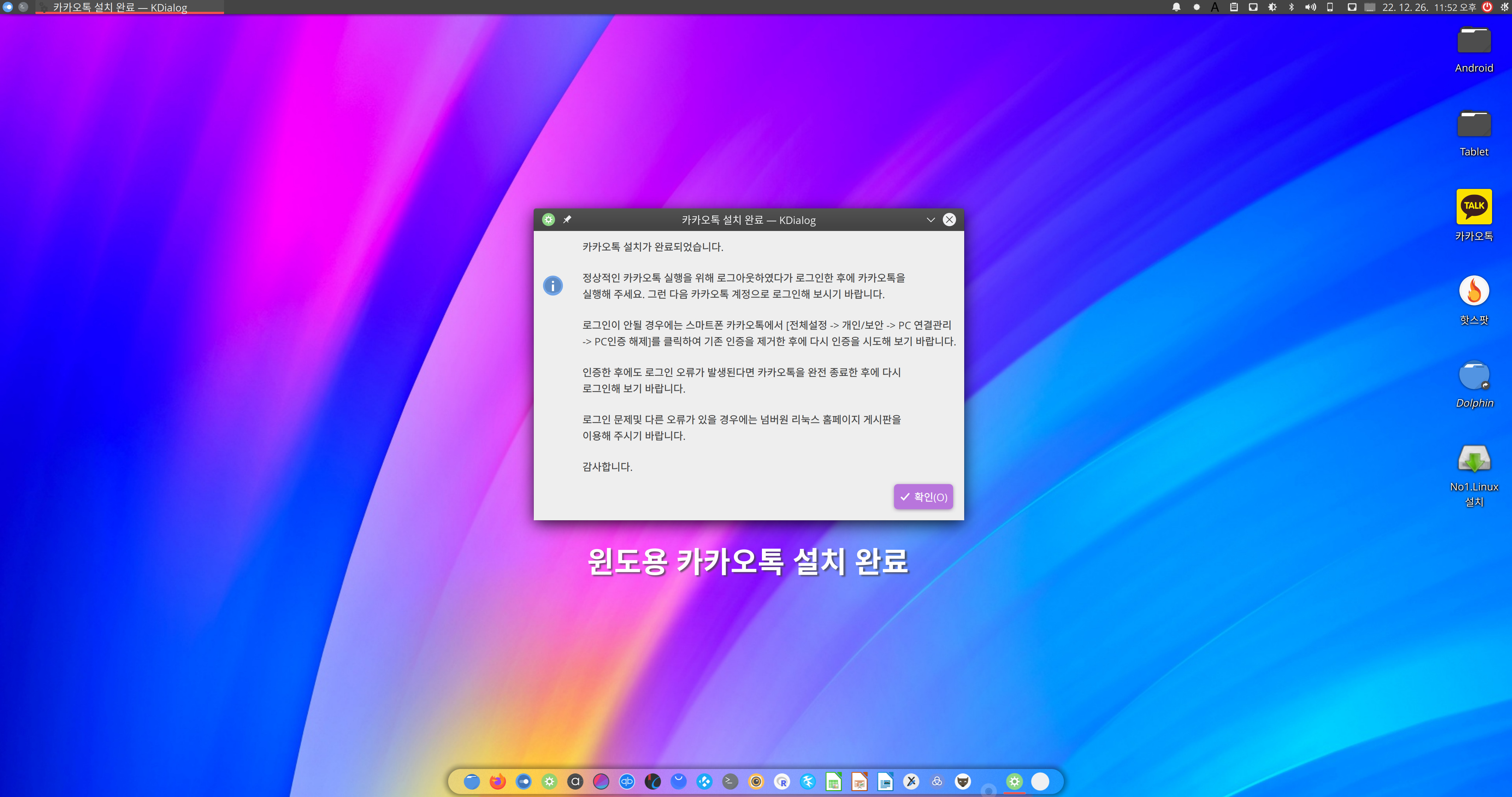1512x797 pixels.
Task: Open the three-circles app in dock
Action: [x=937, y=781]
